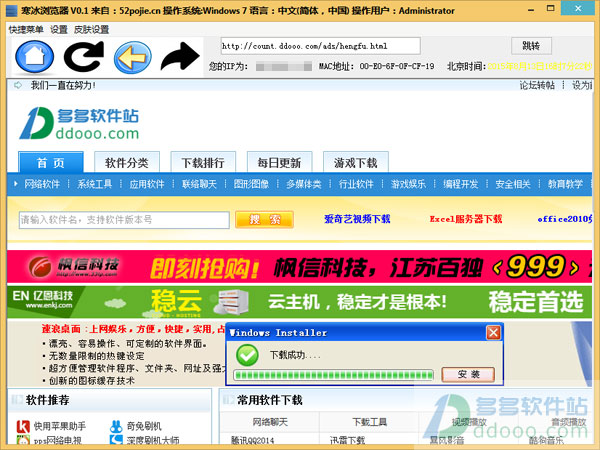Image resolution: width=600 pixels, height=450 pixels.
Task: Open the 教育教学 category link
Action: click(x=565, y=184)
